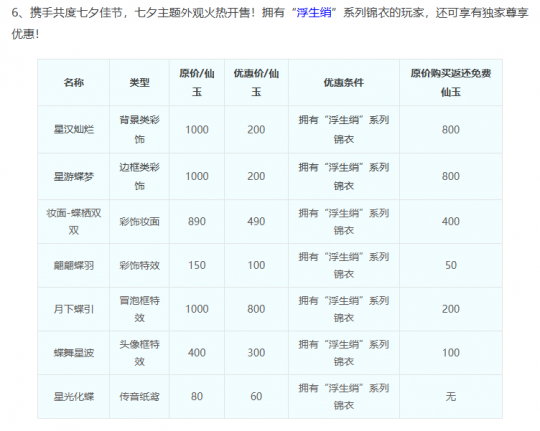Click the 原价购买返还免费仙玉 header
The width and height of the screenshot is (540, 431).
click(x=451, y=83)
